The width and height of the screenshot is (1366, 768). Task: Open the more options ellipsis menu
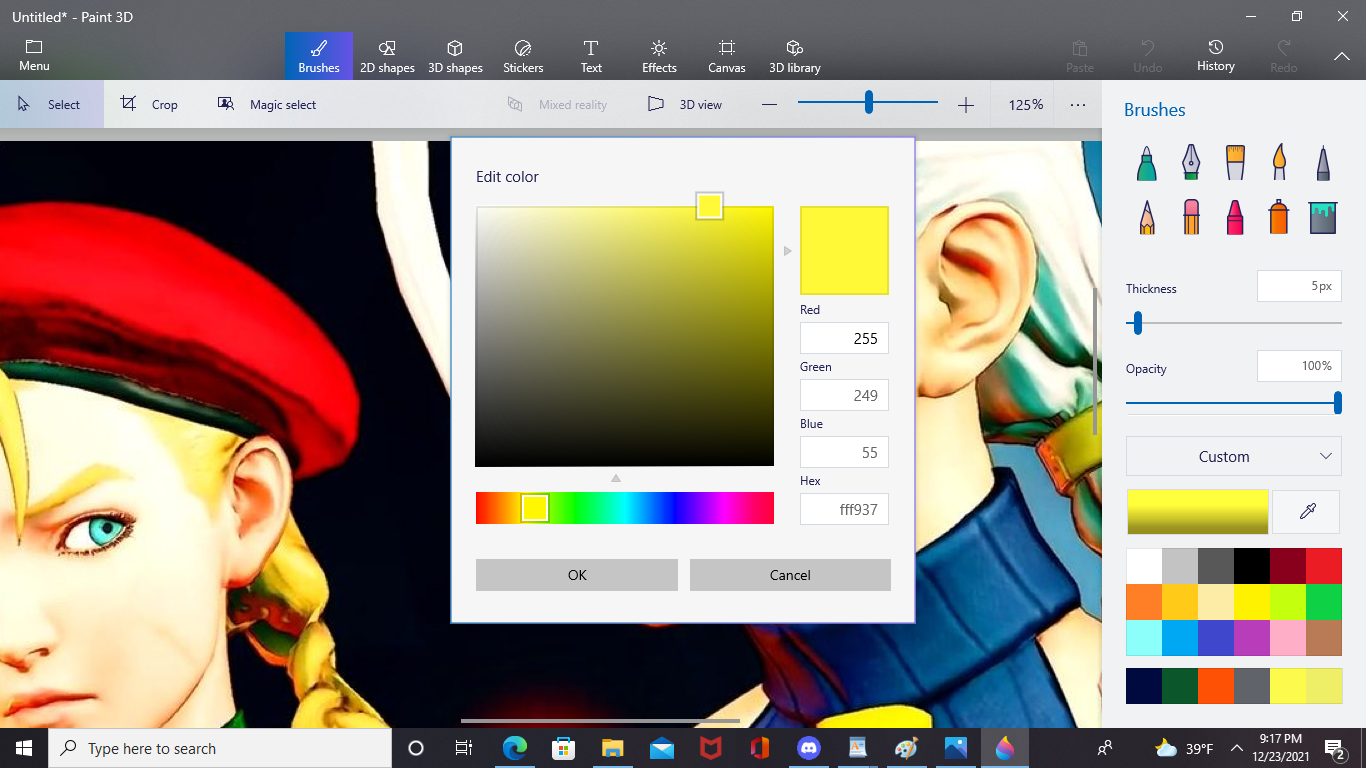[1077, 104]
